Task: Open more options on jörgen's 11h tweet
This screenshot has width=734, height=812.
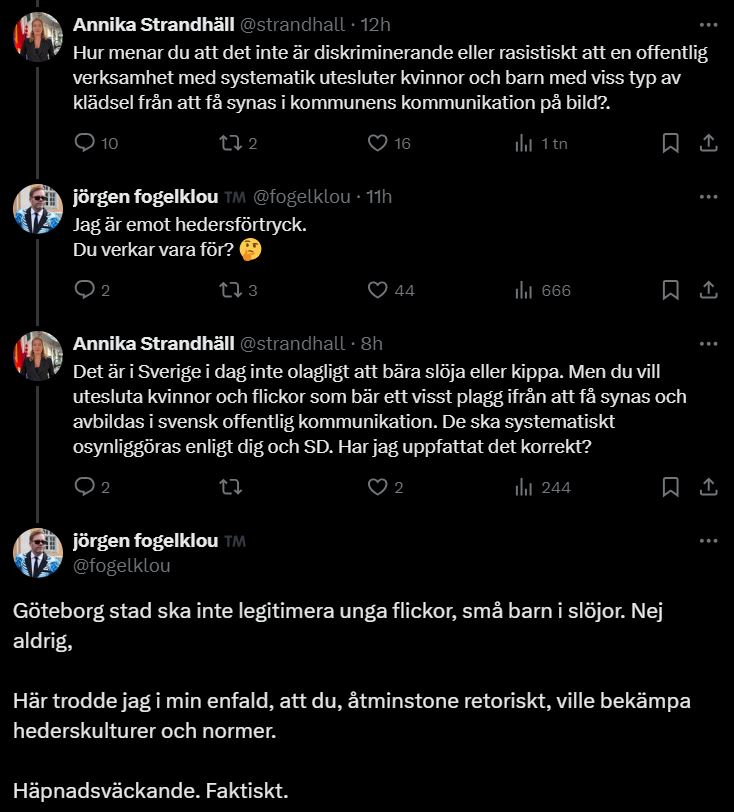Action: coord(708,197)
